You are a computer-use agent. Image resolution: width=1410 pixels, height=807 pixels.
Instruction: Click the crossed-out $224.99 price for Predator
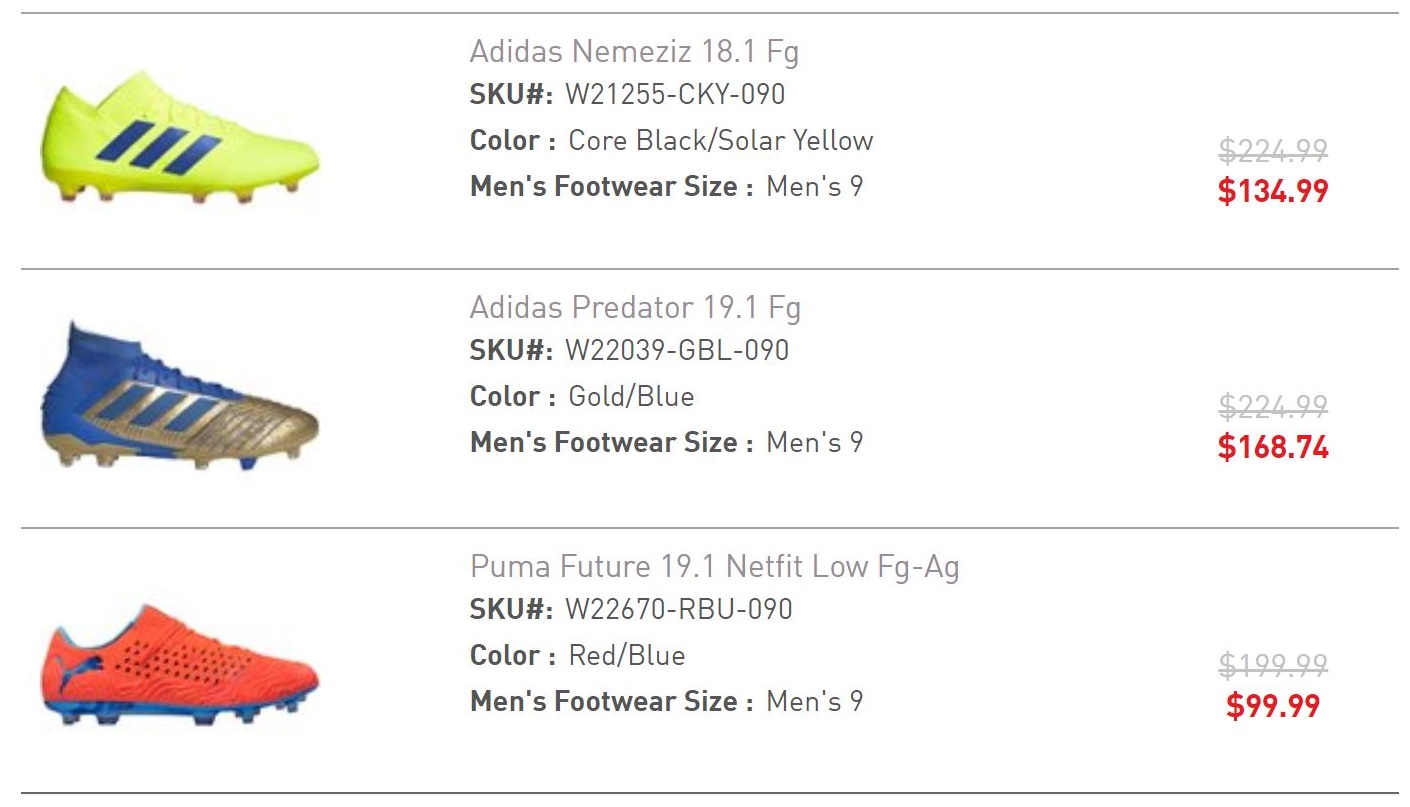1272,407
